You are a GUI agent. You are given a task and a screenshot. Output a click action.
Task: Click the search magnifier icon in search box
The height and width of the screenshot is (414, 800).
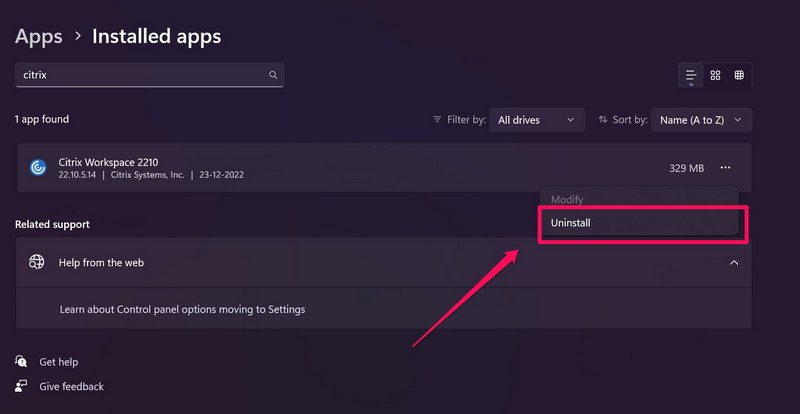pyautogui.click(x=273, y=75)
